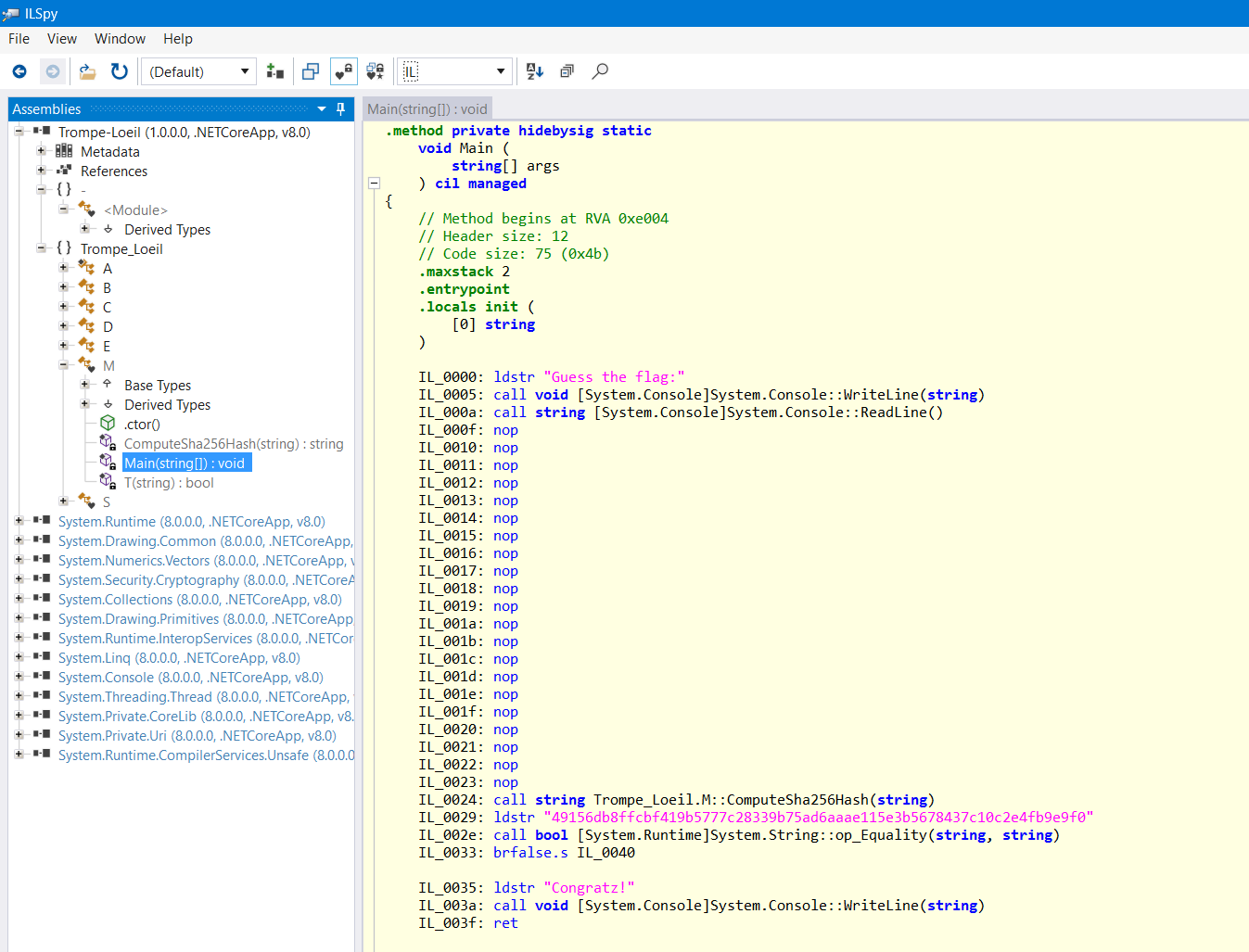
Task: Click the Collapse all tree nodes icon
Action: 567,71
